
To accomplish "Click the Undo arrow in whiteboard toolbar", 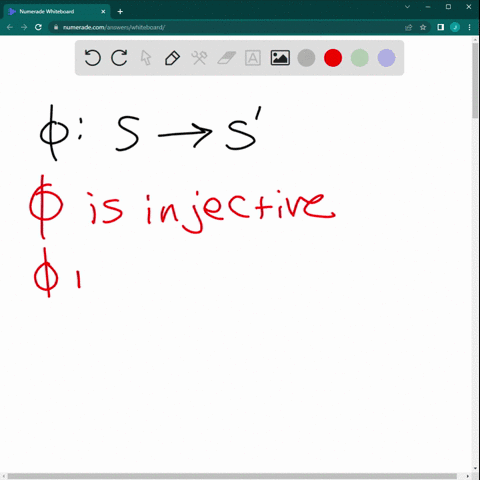I will click(x=92, y=58).
